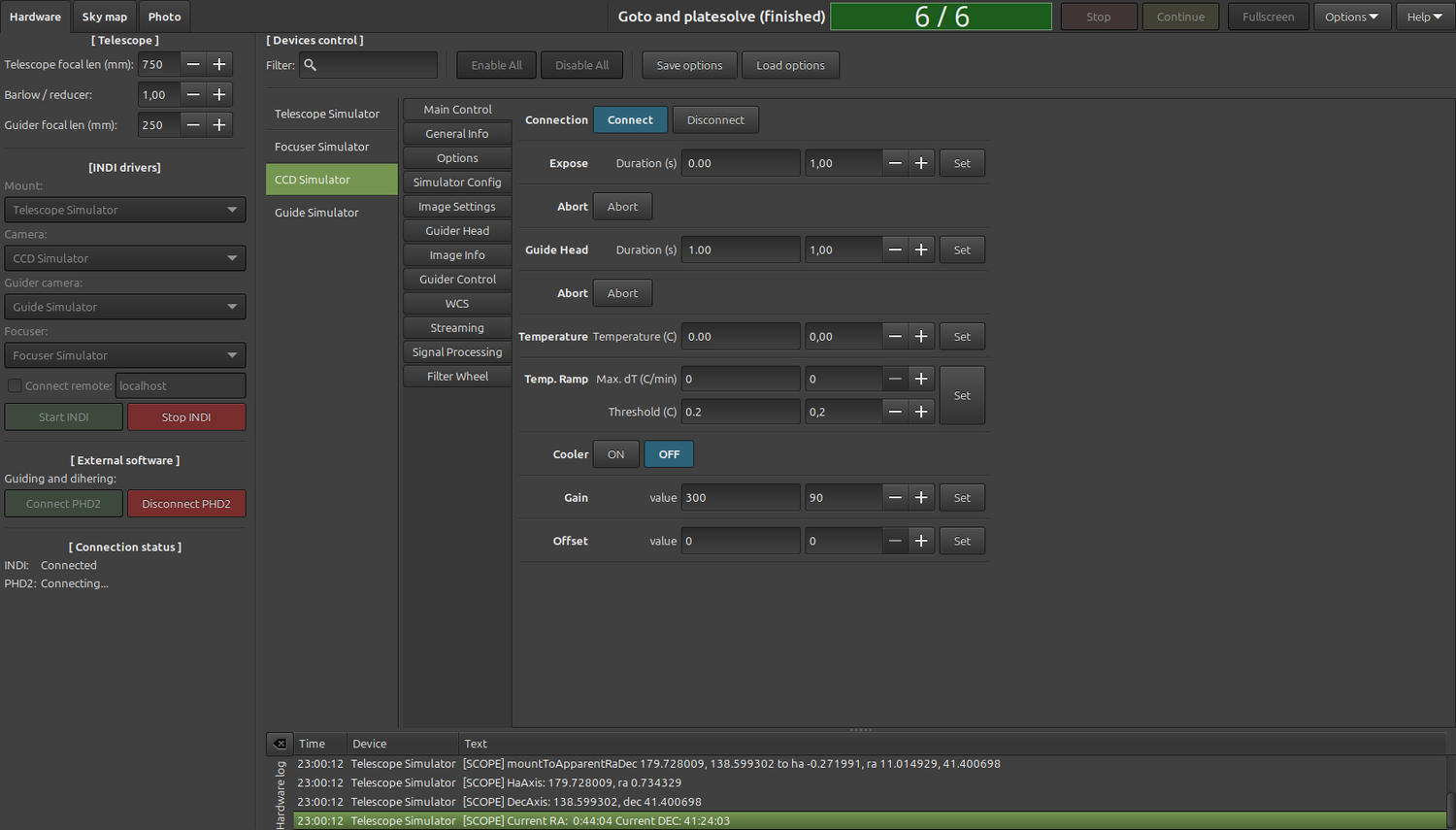The height and width of the screenshot is (830, 1456).
Task: Decrease Temperature (C) value
Action: pyautogui.click(x=895, y=336)
